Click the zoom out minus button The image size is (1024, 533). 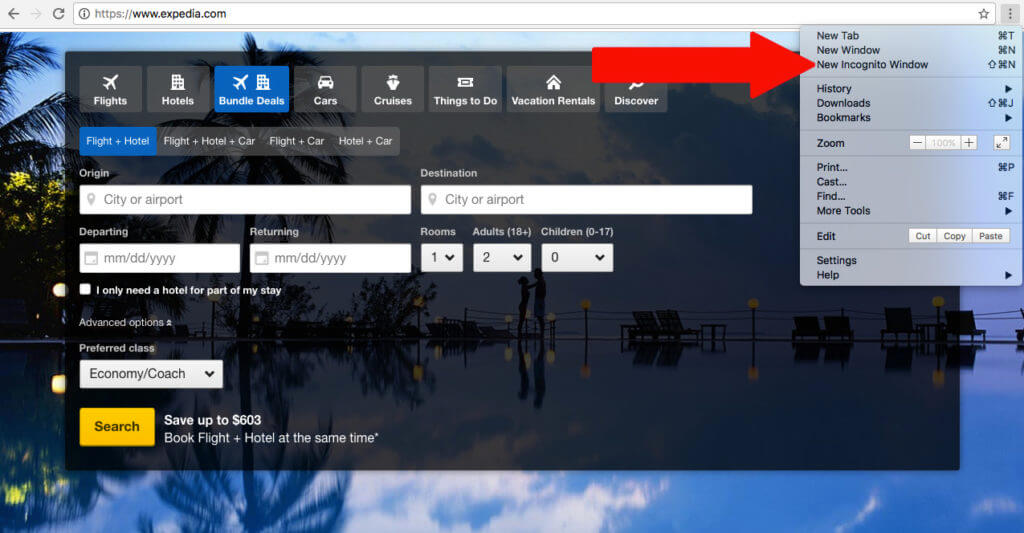pos(918,142)
